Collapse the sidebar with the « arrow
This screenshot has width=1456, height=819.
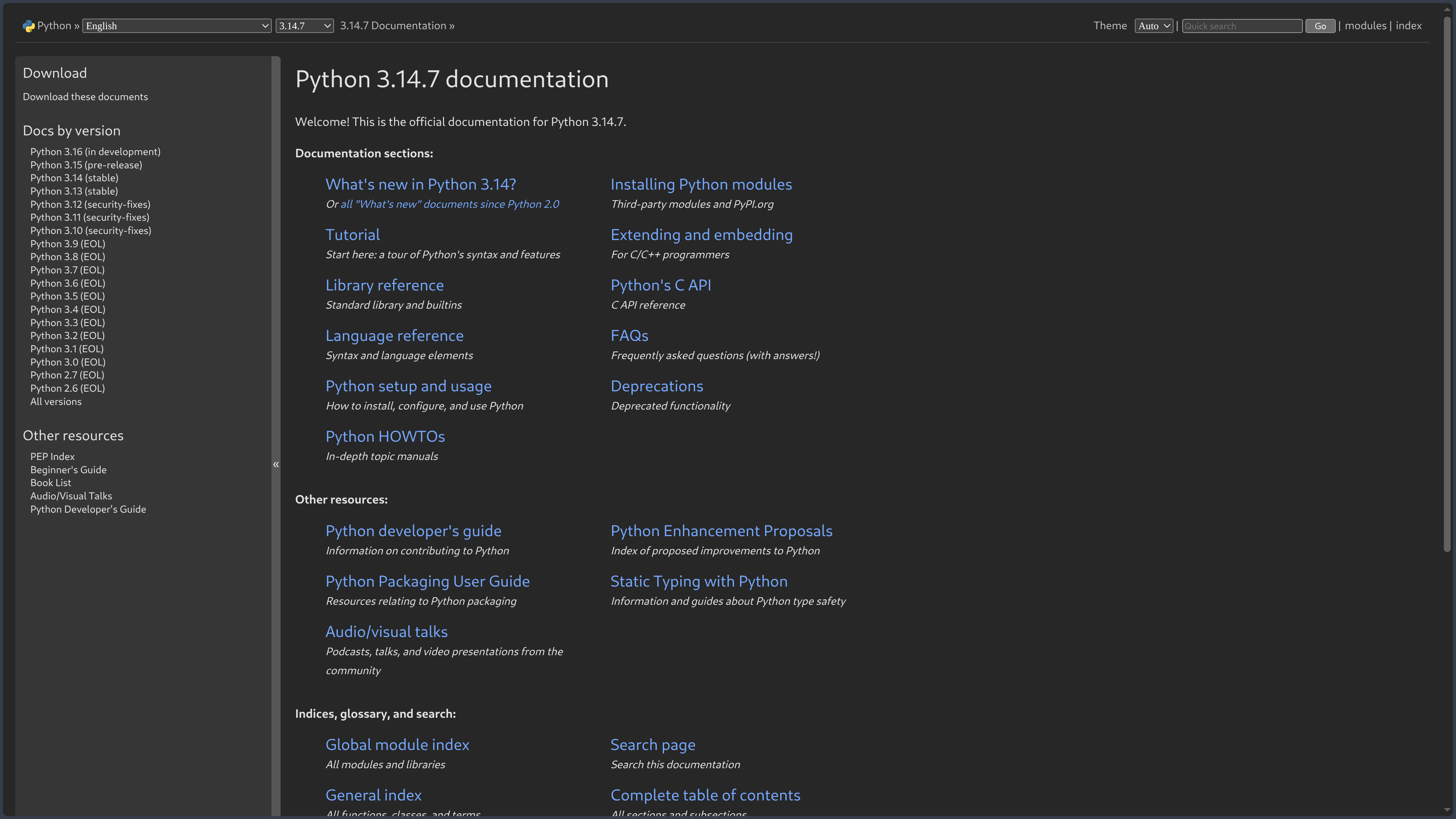(276, 464)
